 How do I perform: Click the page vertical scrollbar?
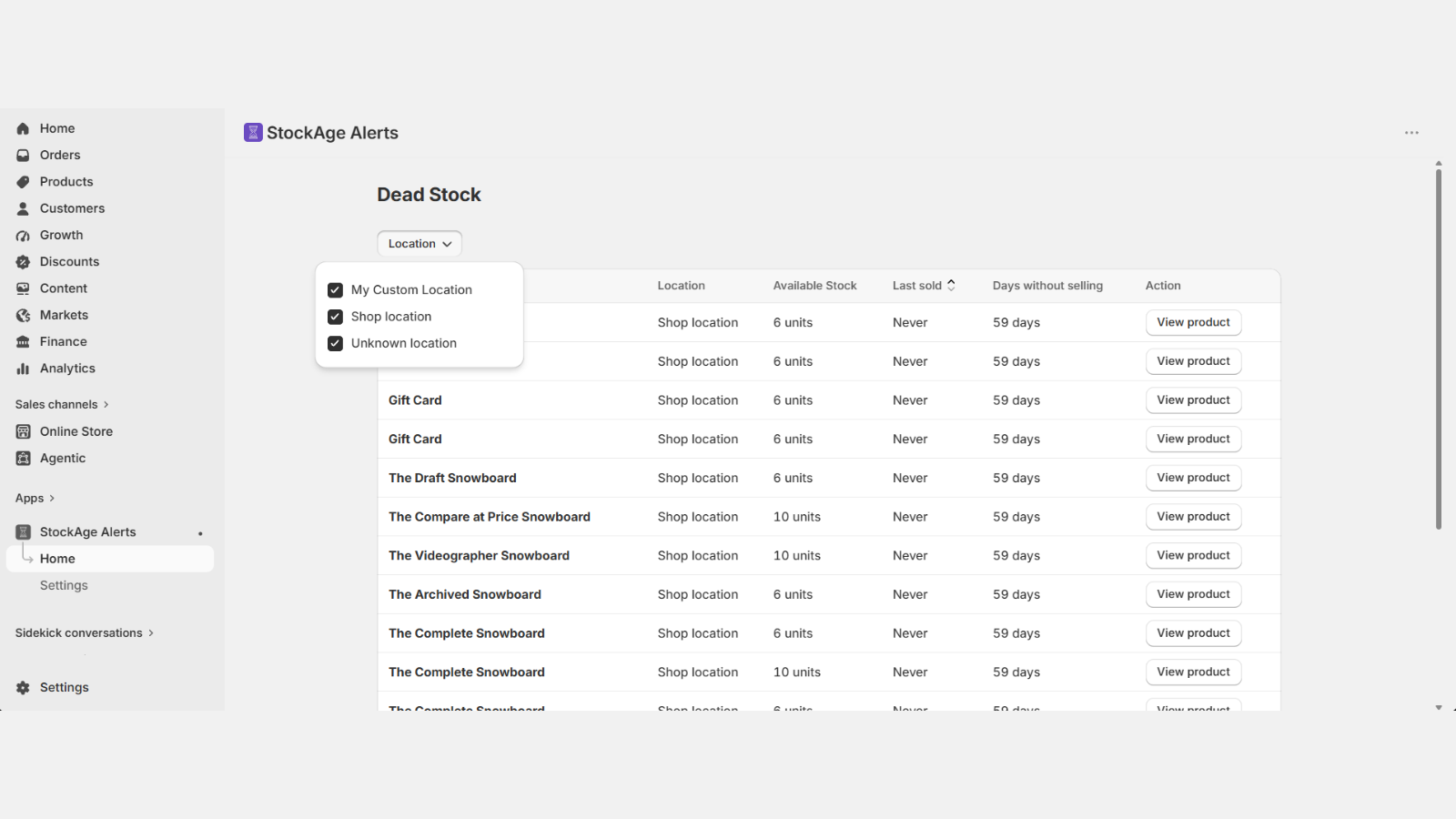(x=1439, y=349)
